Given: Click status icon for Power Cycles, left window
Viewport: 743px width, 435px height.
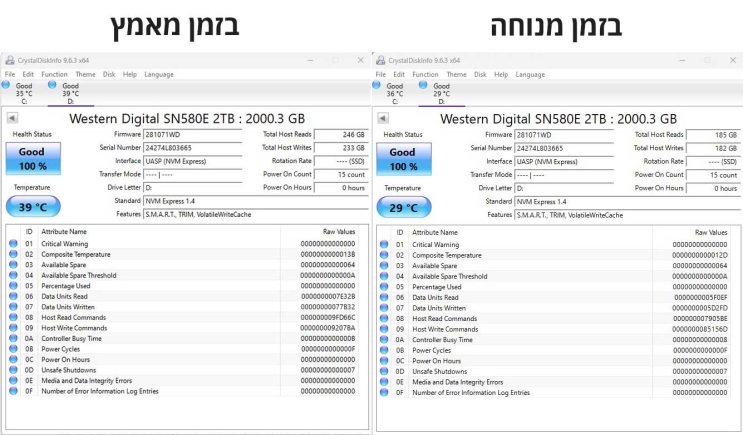Looking at the screenshot, I should click(x=13, y=349).
